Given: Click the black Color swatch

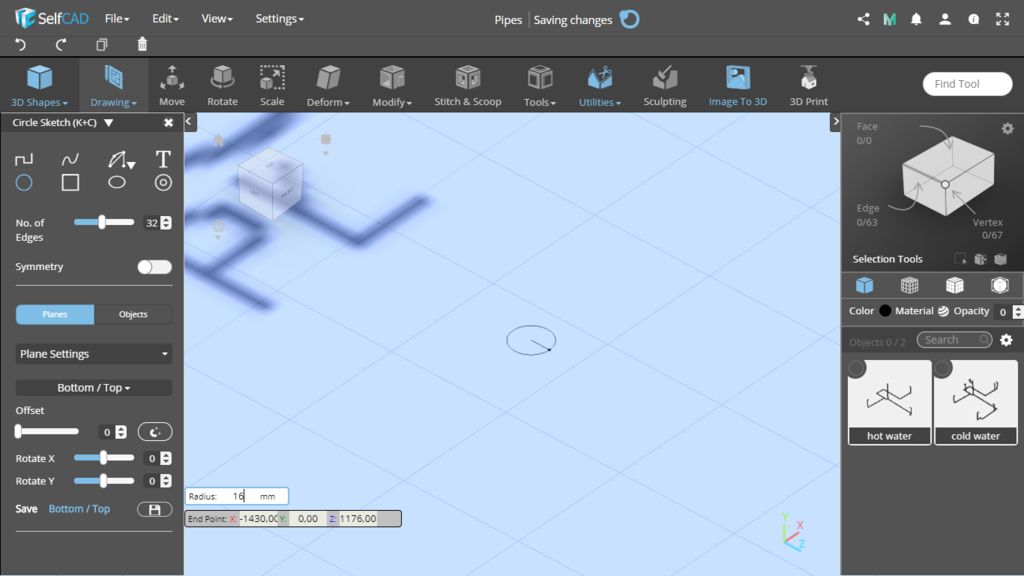Looking at the screenshot, I should (x=885, y=311).
